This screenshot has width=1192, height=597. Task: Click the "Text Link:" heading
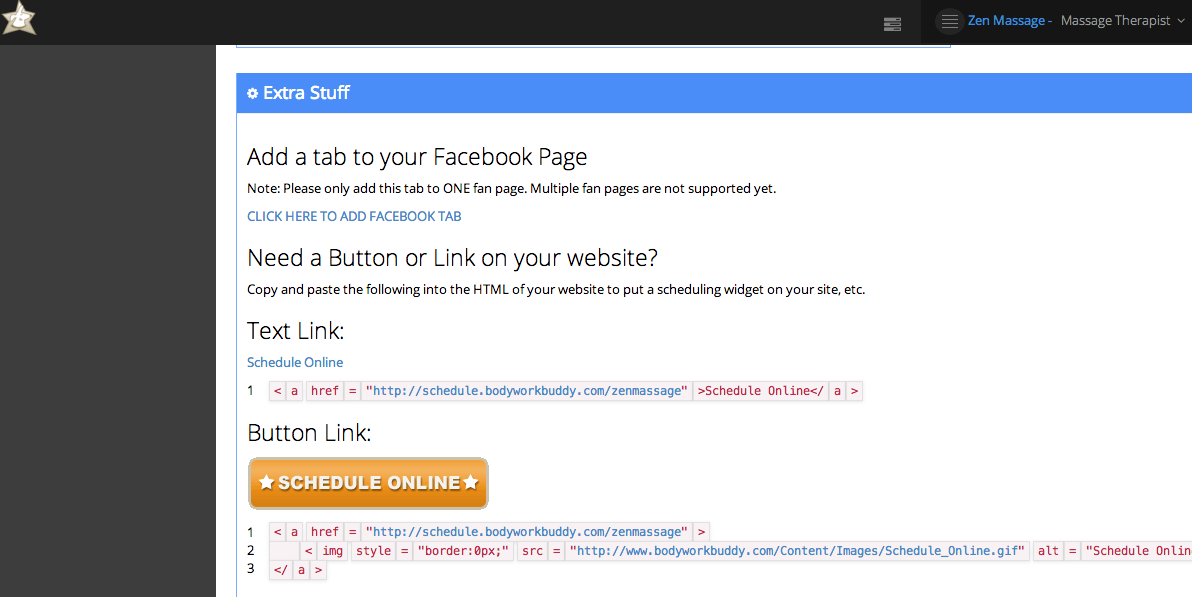[295, 331]
